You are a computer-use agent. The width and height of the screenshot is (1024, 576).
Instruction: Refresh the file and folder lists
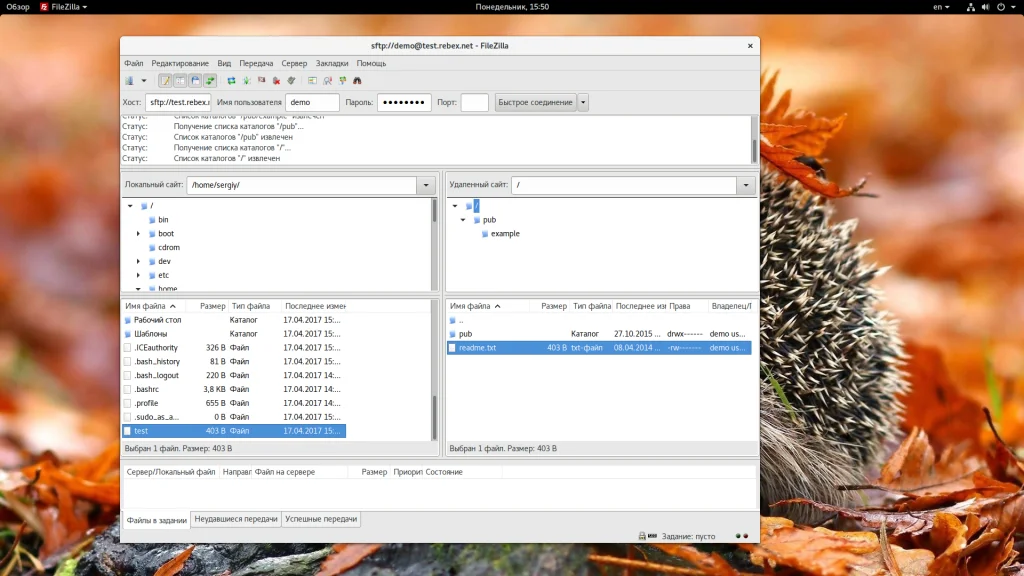click(231, 80)
